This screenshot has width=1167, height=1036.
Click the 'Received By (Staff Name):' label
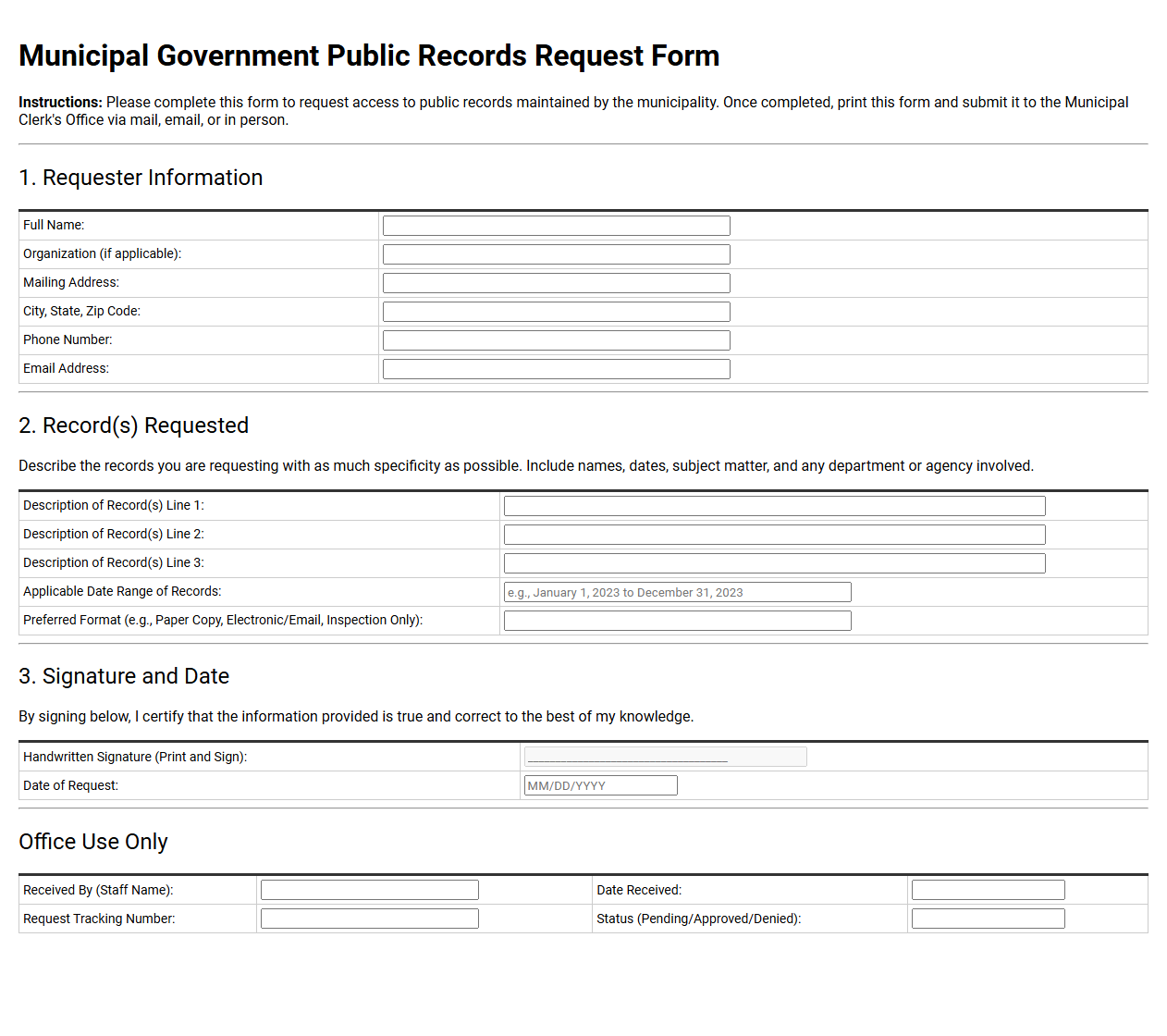click(x=98, y=890)
